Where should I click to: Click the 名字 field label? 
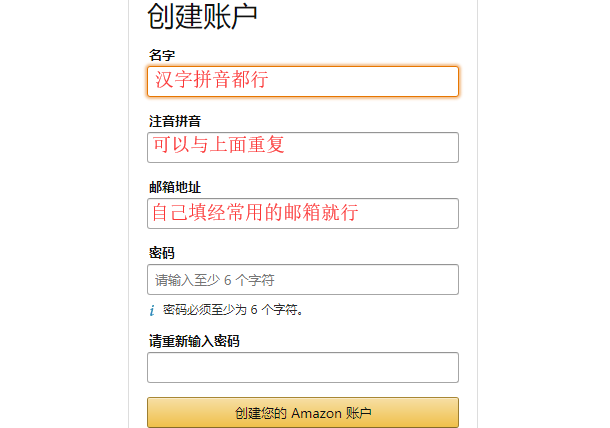click(x=162, y=55)
